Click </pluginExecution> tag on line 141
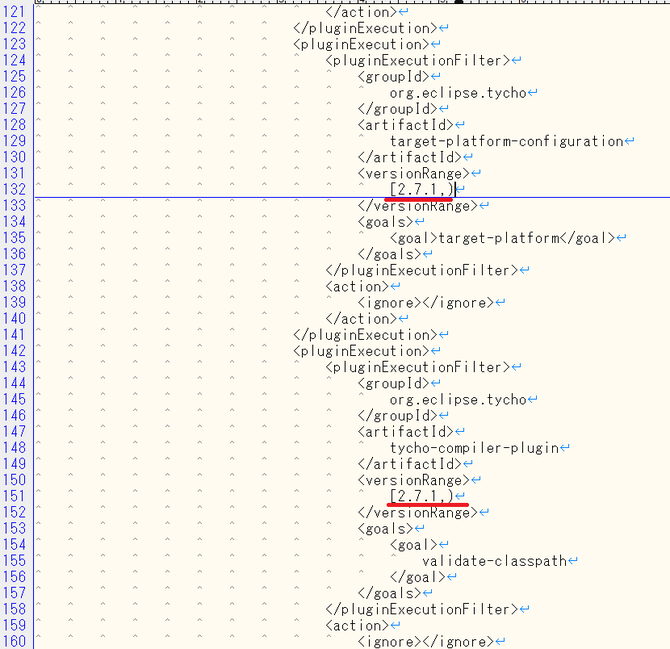The width and height of the screenshot is (670, 649). pos(365,335)
